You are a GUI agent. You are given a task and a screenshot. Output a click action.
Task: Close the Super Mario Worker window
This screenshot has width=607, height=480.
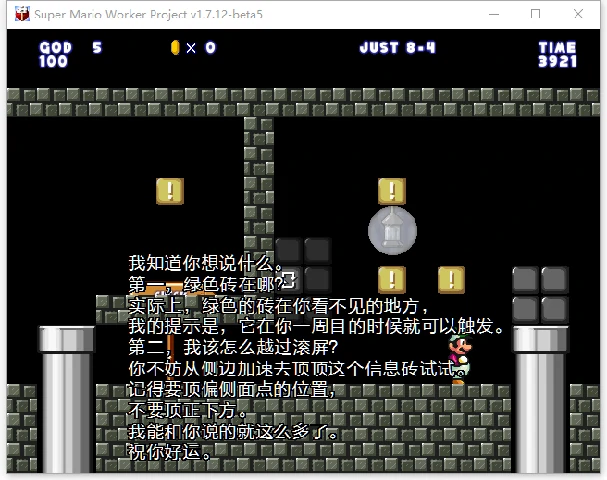[x=578, y=14]
